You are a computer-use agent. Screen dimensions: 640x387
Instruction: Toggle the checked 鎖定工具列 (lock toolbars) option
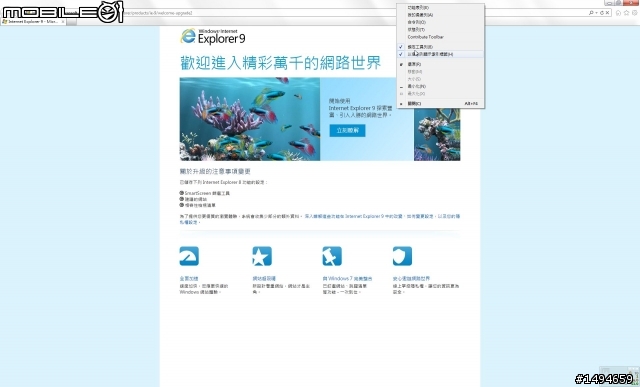(x=441, y=47)
